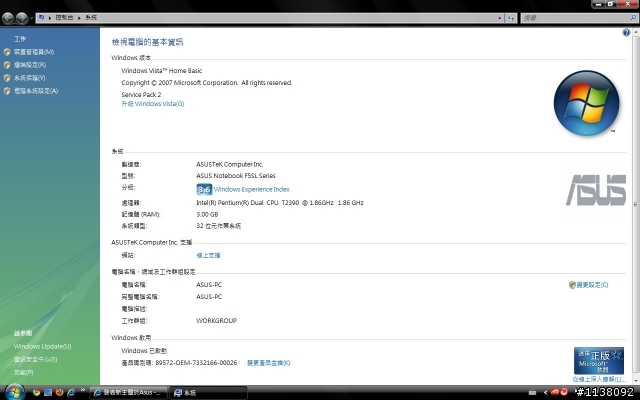Switch to the Internet Explorer taskbar window
The width and height of the screenshot is (640, 400).
click(x=129, y=393)
